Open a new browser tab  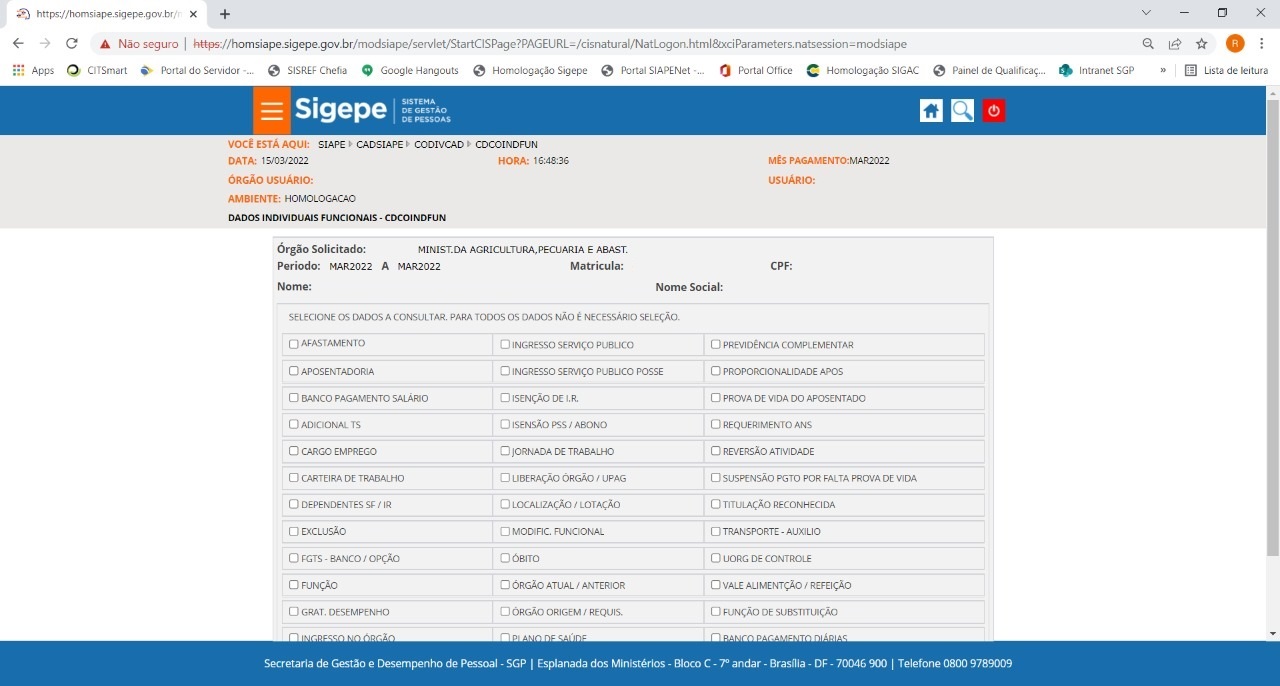225,14
